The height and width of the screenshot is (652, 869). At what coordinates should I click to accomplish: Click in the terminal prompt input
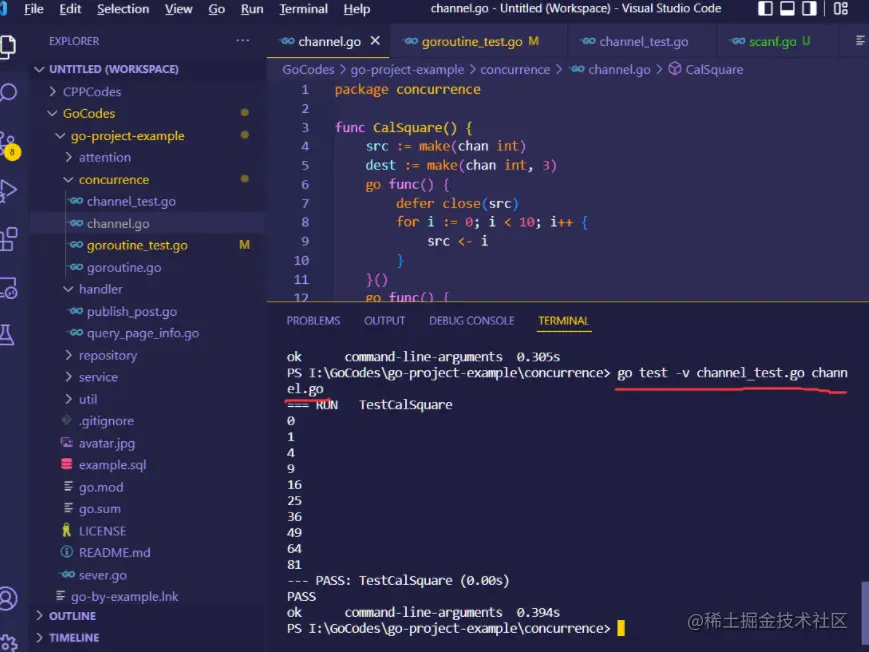click(x=621, y=628)
